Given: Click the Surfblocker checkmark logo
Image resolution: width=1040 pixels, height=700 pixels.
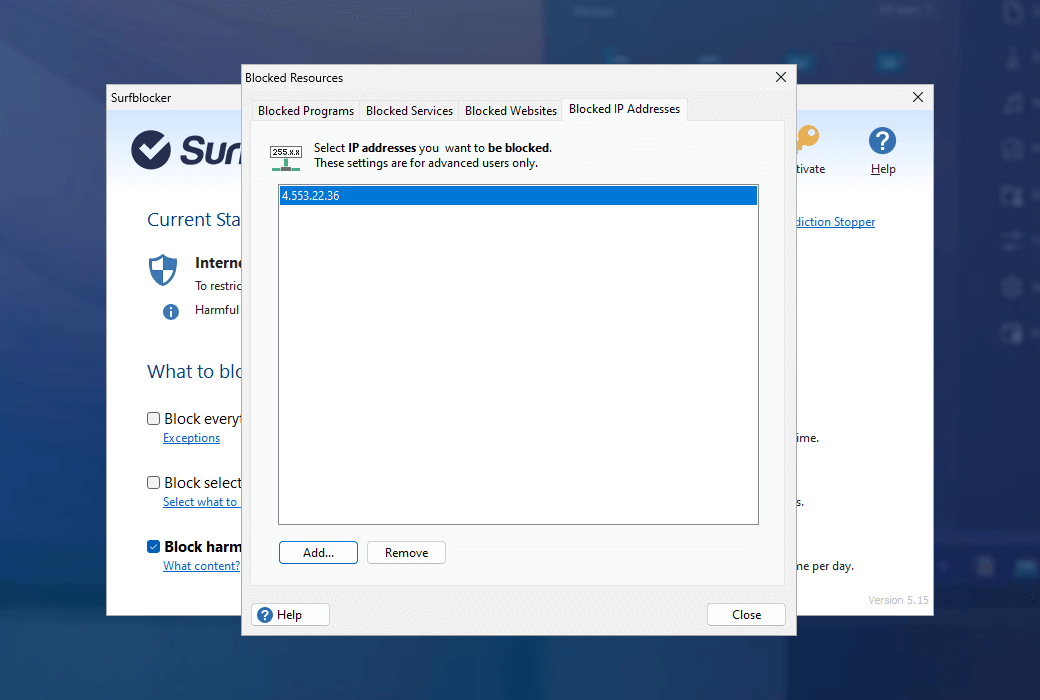Looking at the screenshot, I should pos(151,149).
